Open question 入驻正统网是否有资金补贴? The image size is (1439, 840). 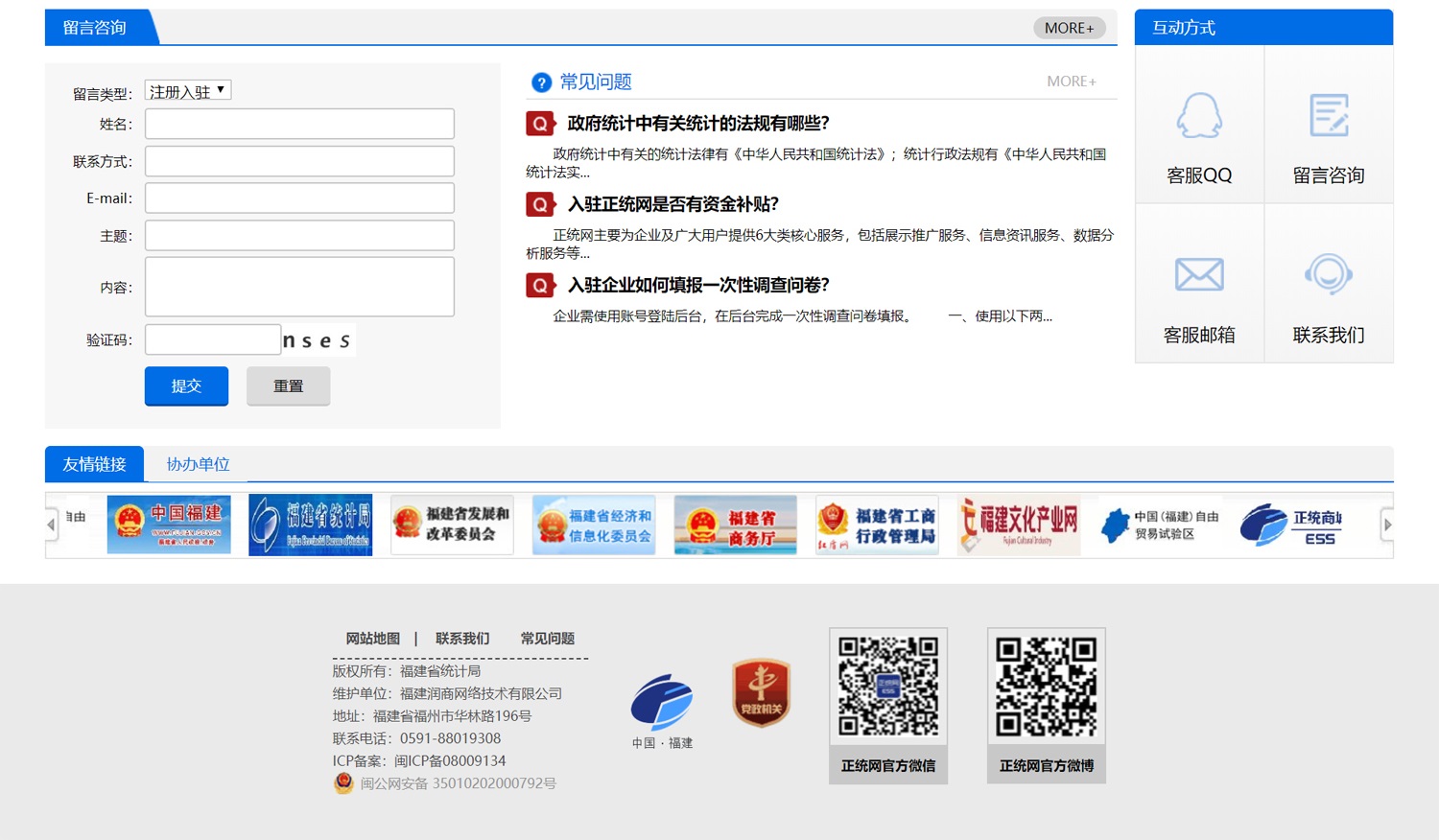[673, 204]
